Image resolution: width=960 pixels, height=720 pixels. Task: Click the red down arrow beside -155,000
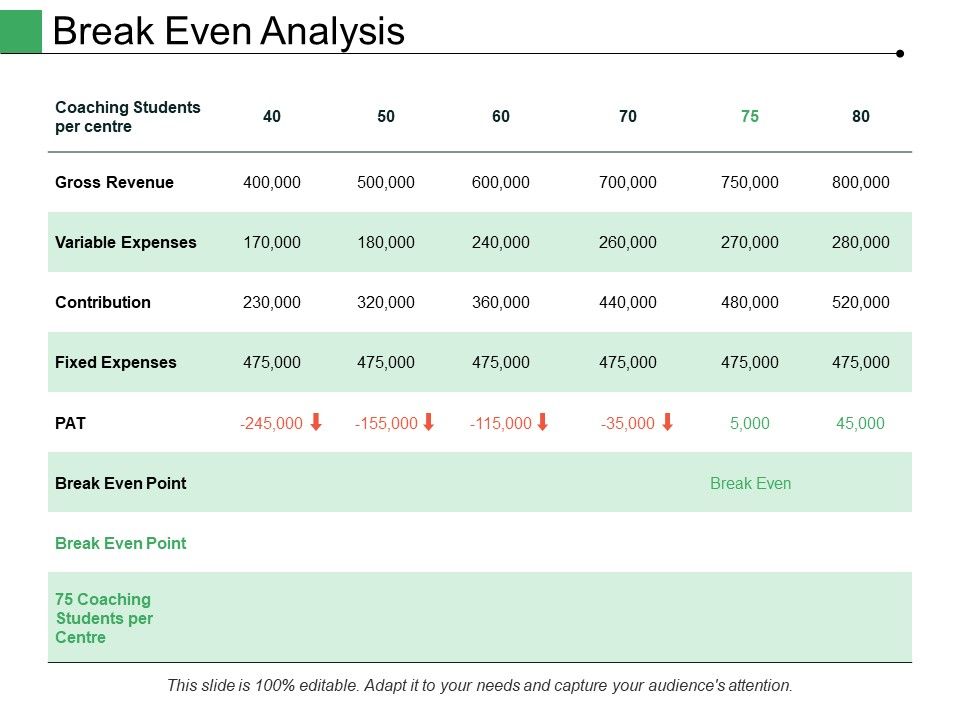429,422
